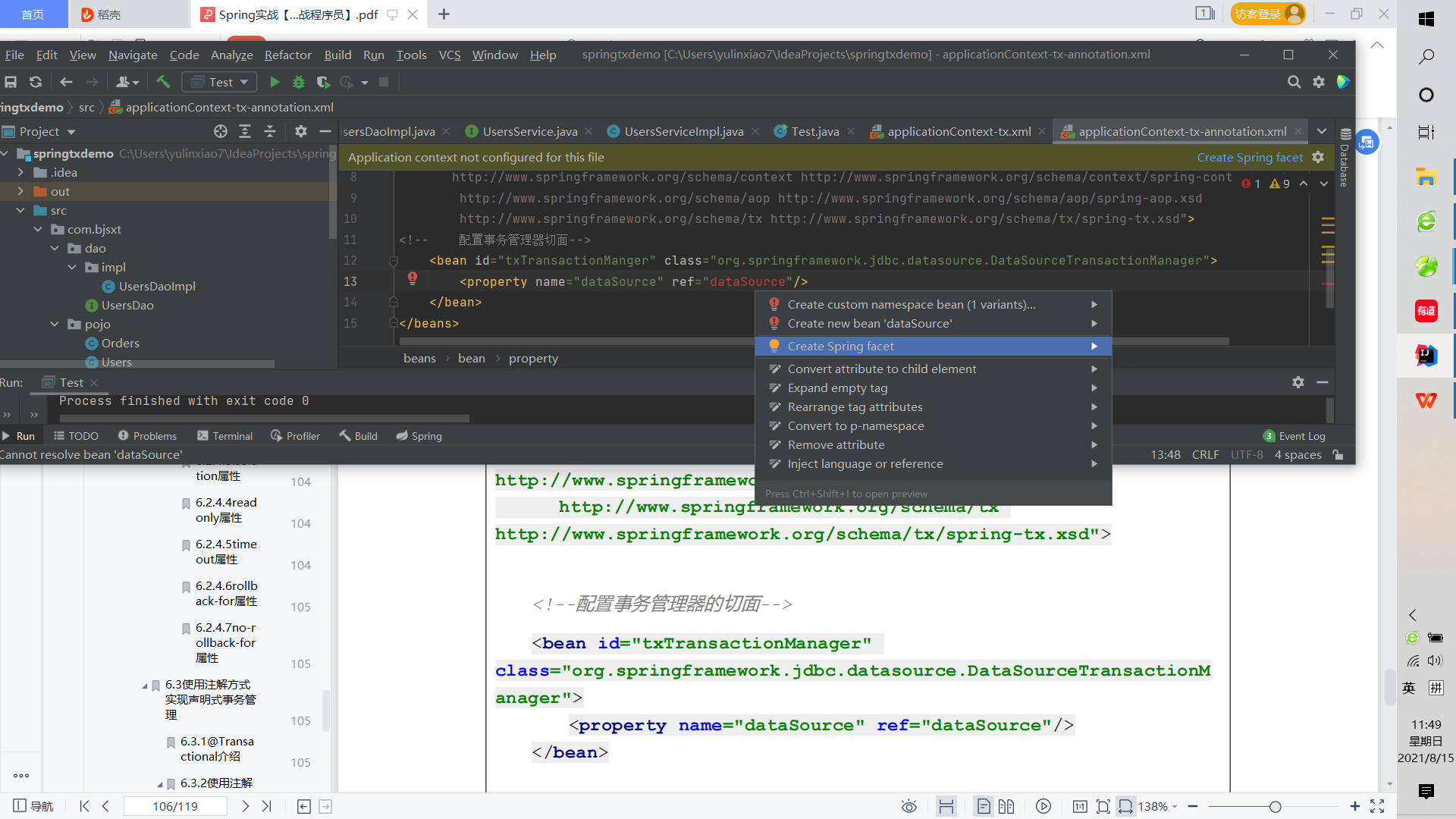Collapse the src folder
The image size is (1456, 819).
point(20,210)
